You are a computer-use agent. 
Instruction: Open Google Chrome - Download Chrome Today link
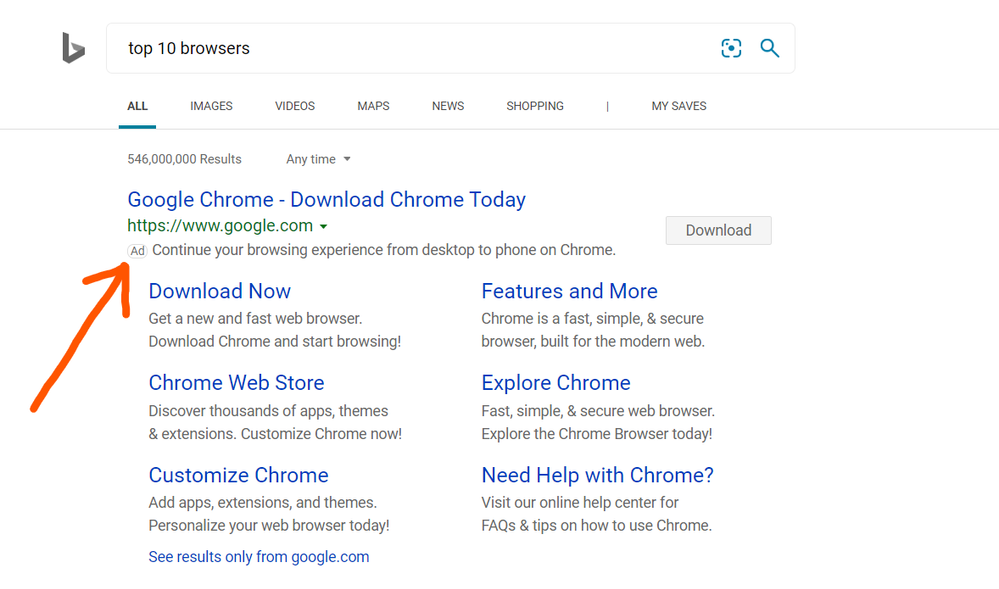pos(326,200)
